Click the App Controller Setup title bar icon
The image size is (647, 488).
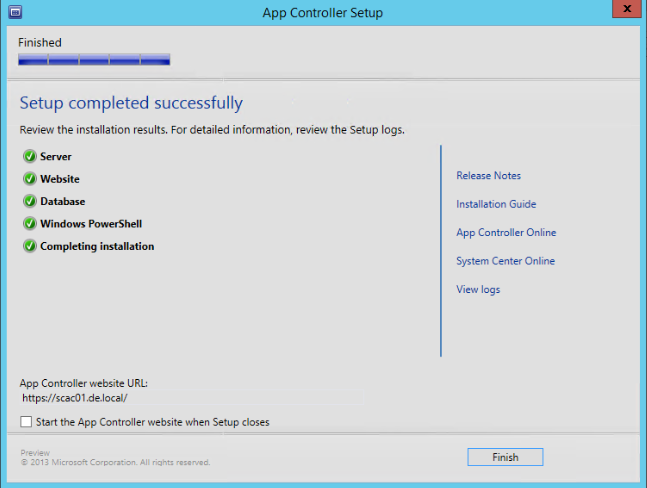coord(14,13)
